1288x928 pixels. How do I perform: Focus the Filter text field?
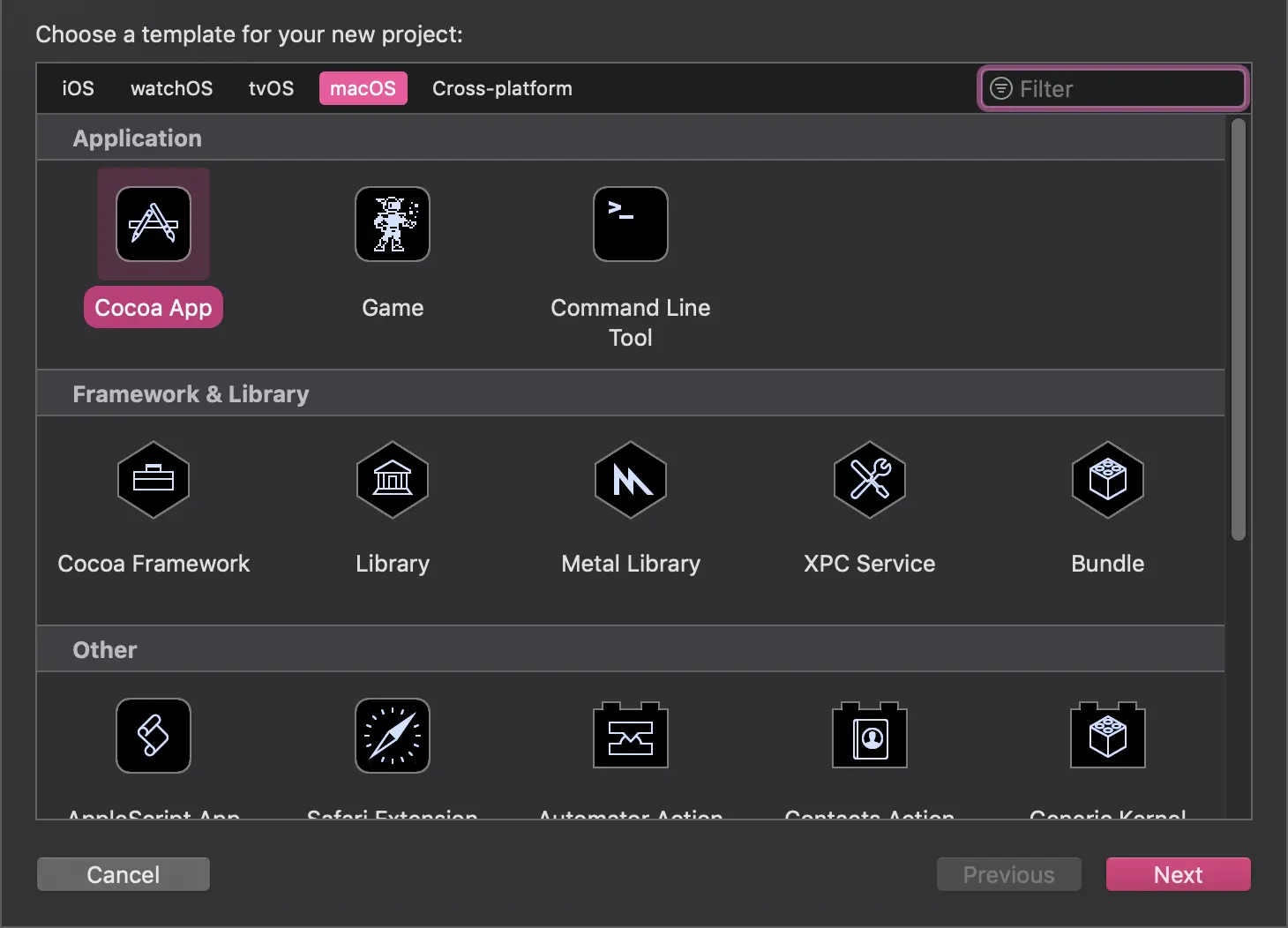(x=1113, y=88)
